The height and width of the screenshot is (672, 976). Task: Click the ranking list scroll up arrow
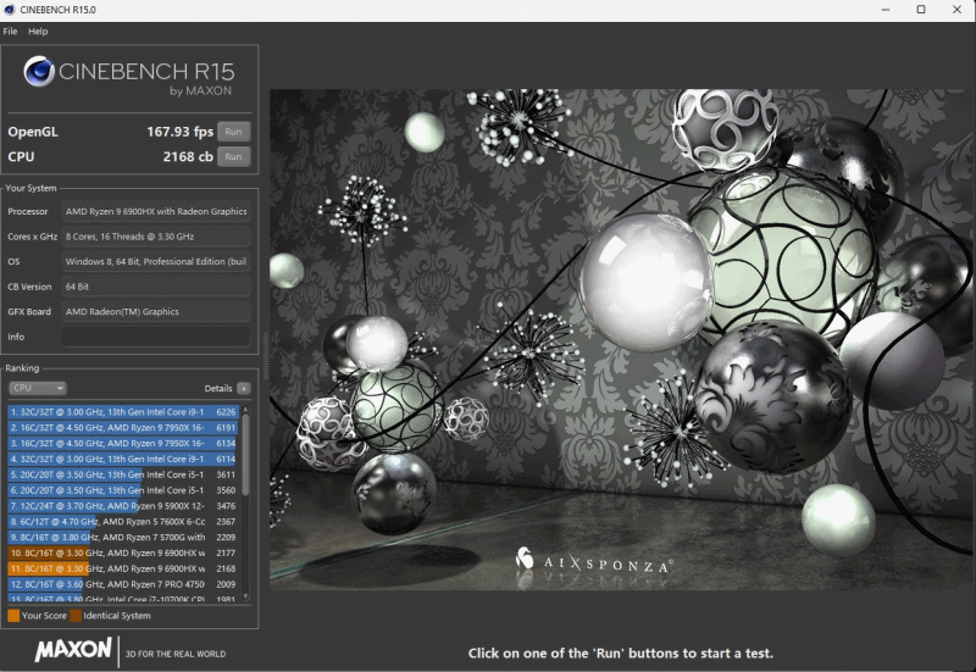[x=246, y=409]
